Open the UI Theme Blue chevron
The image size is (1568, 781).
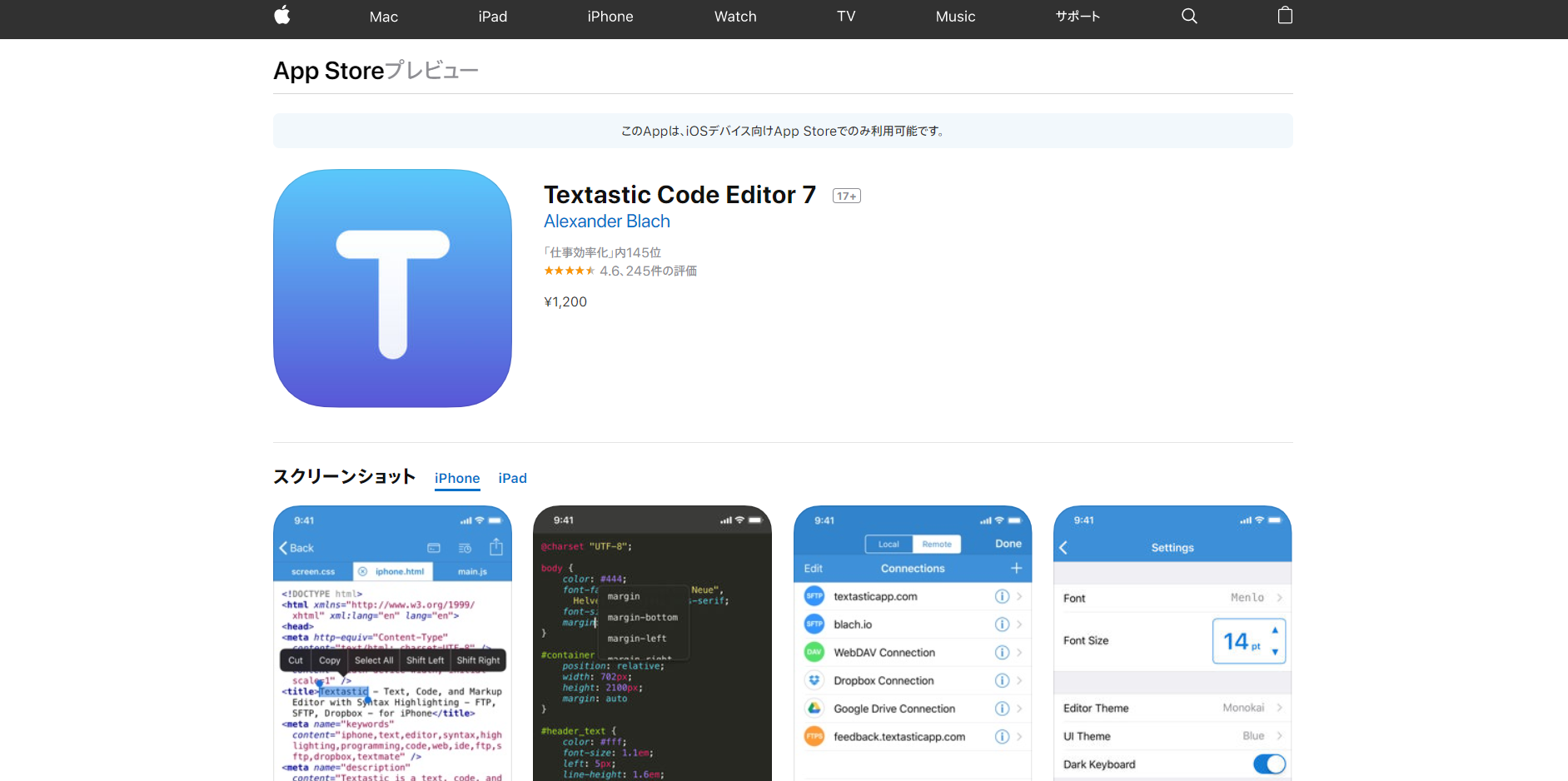(x=1279, y=735)
